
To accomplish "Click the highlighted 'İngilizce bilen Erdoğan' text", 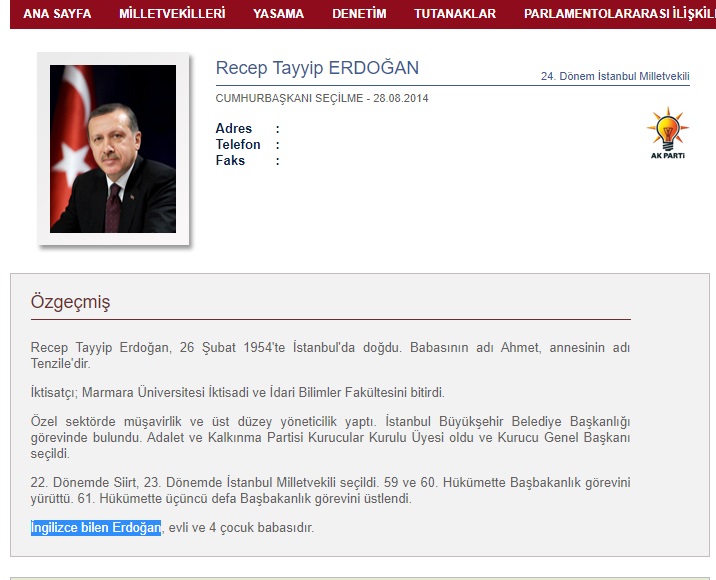I will [96, 527].
